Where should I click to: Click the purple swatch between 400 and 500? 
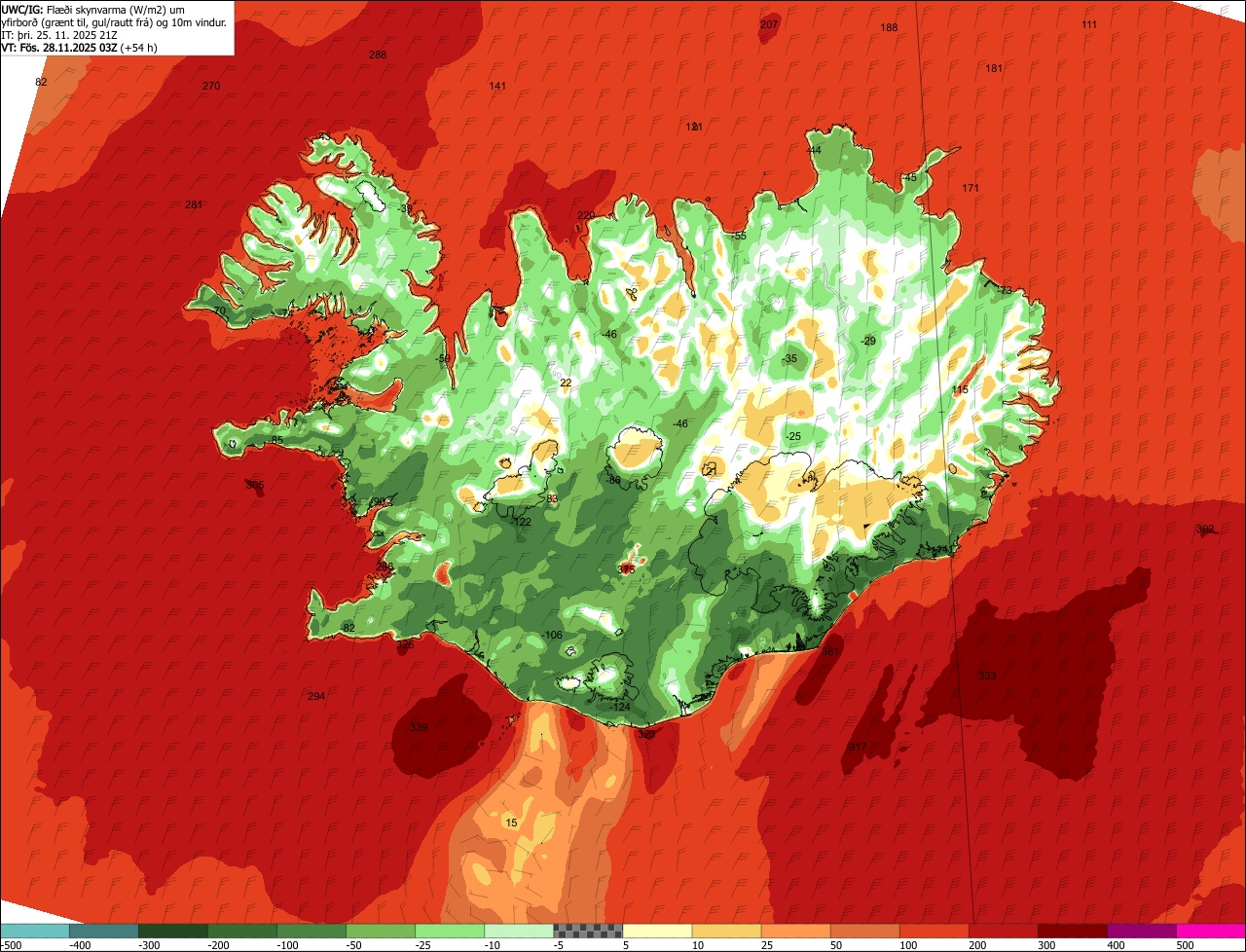point(1141,931)
